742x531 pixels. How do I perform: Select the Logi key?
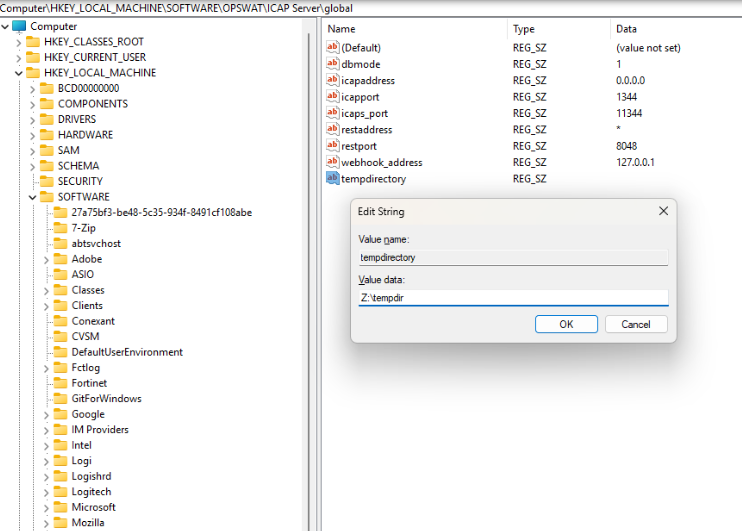click(x=81, y=461)
